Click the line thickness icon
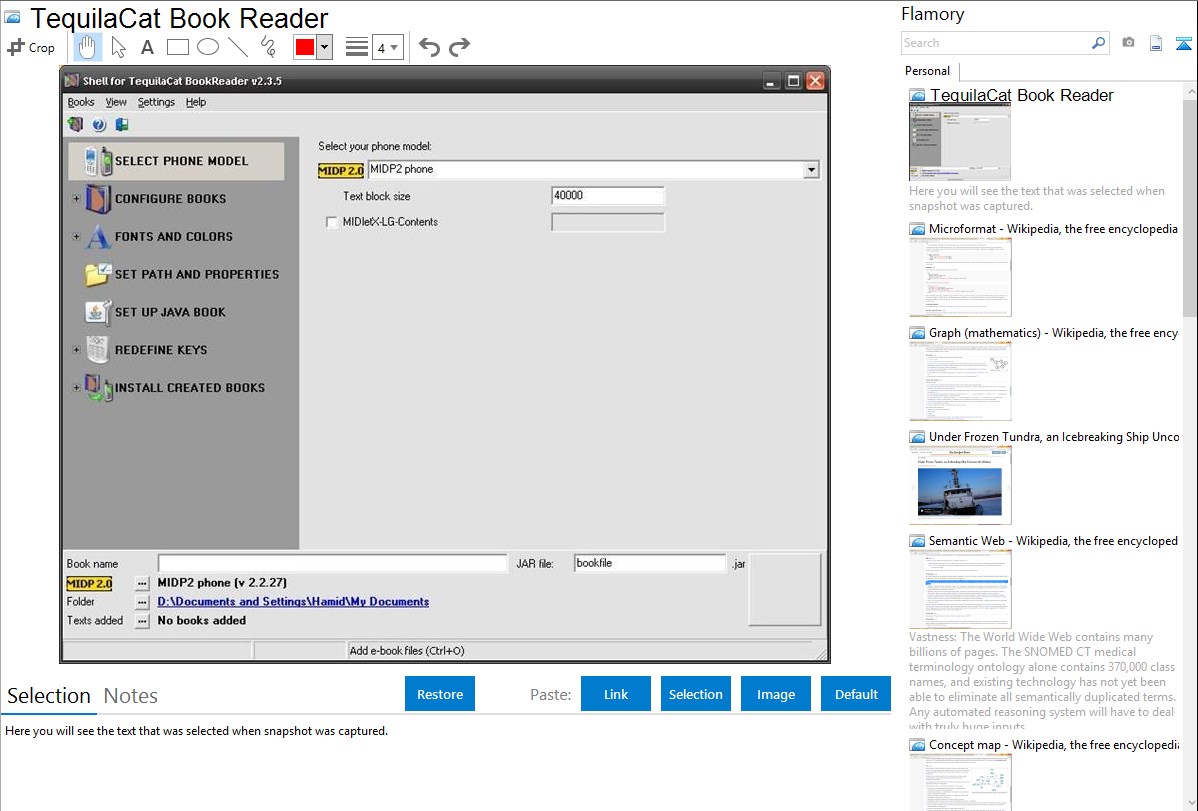Viewport: 1198px width, 811px height. point(357,47)
